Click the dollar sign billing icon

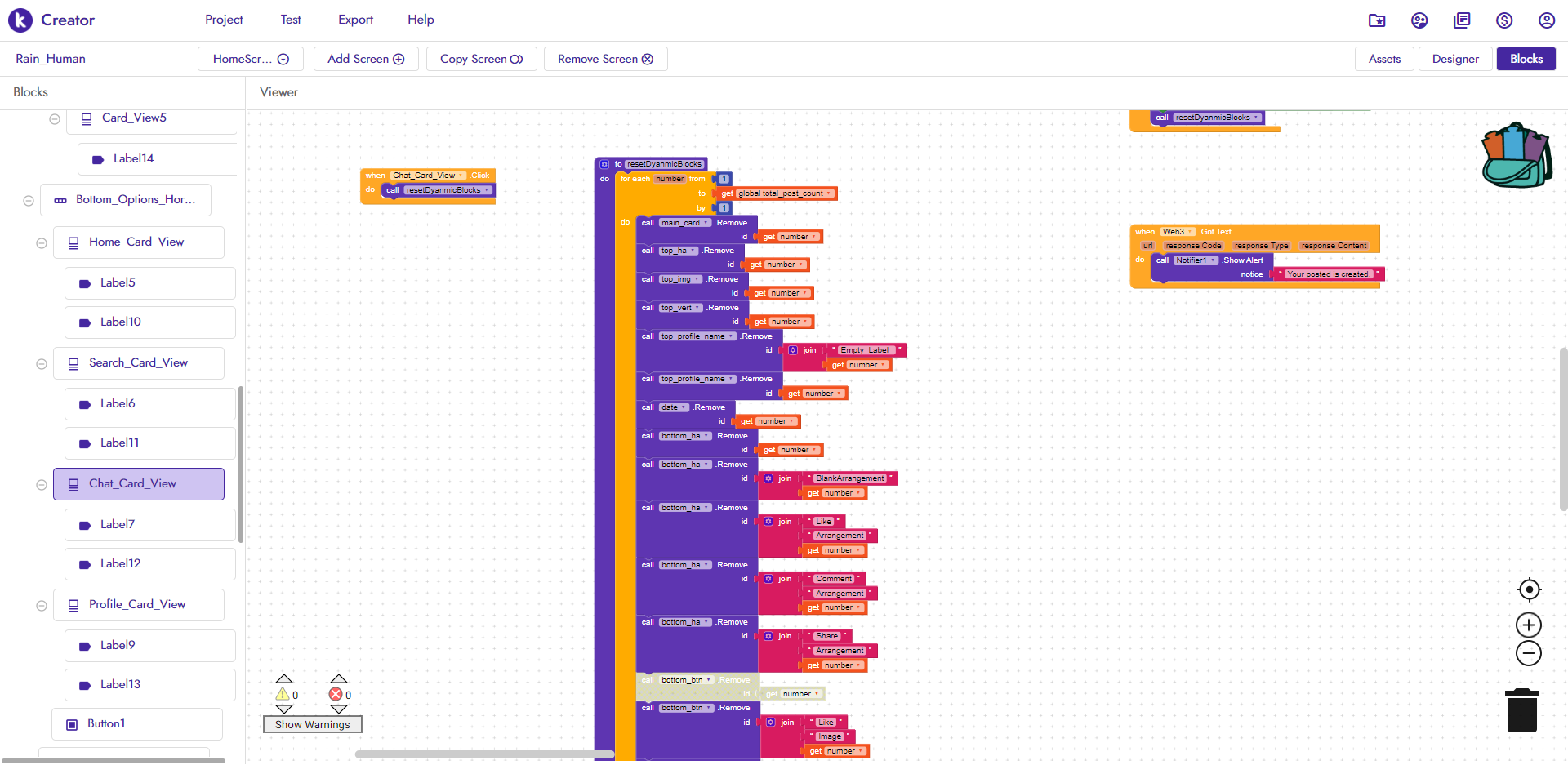[x=1504, y=20]
